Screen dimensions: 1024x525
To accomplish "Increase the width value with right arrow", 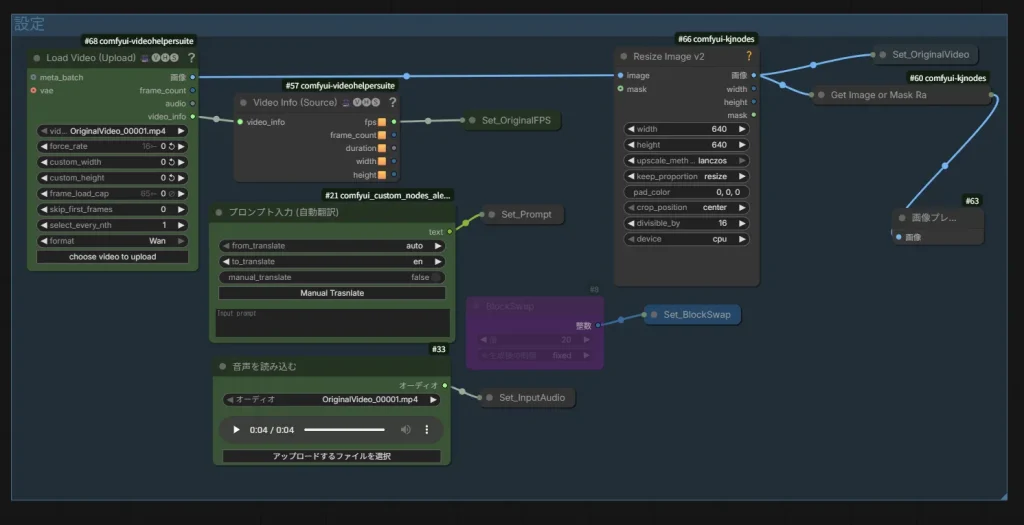I will [742, 129].
